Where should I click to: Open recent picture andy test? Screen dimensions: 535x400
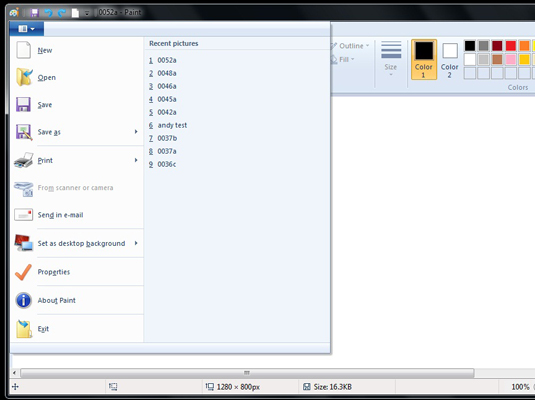pyautogui.click(x=237, y=125)
